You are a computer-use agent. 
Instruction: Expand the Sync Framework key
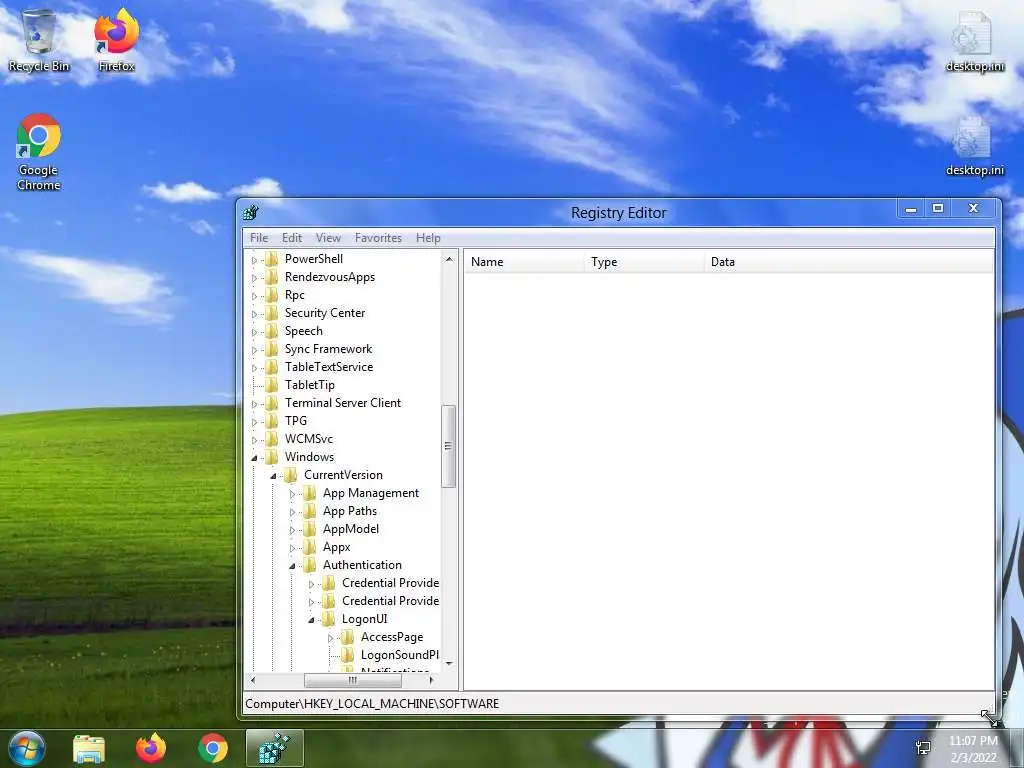pos(254,350)
